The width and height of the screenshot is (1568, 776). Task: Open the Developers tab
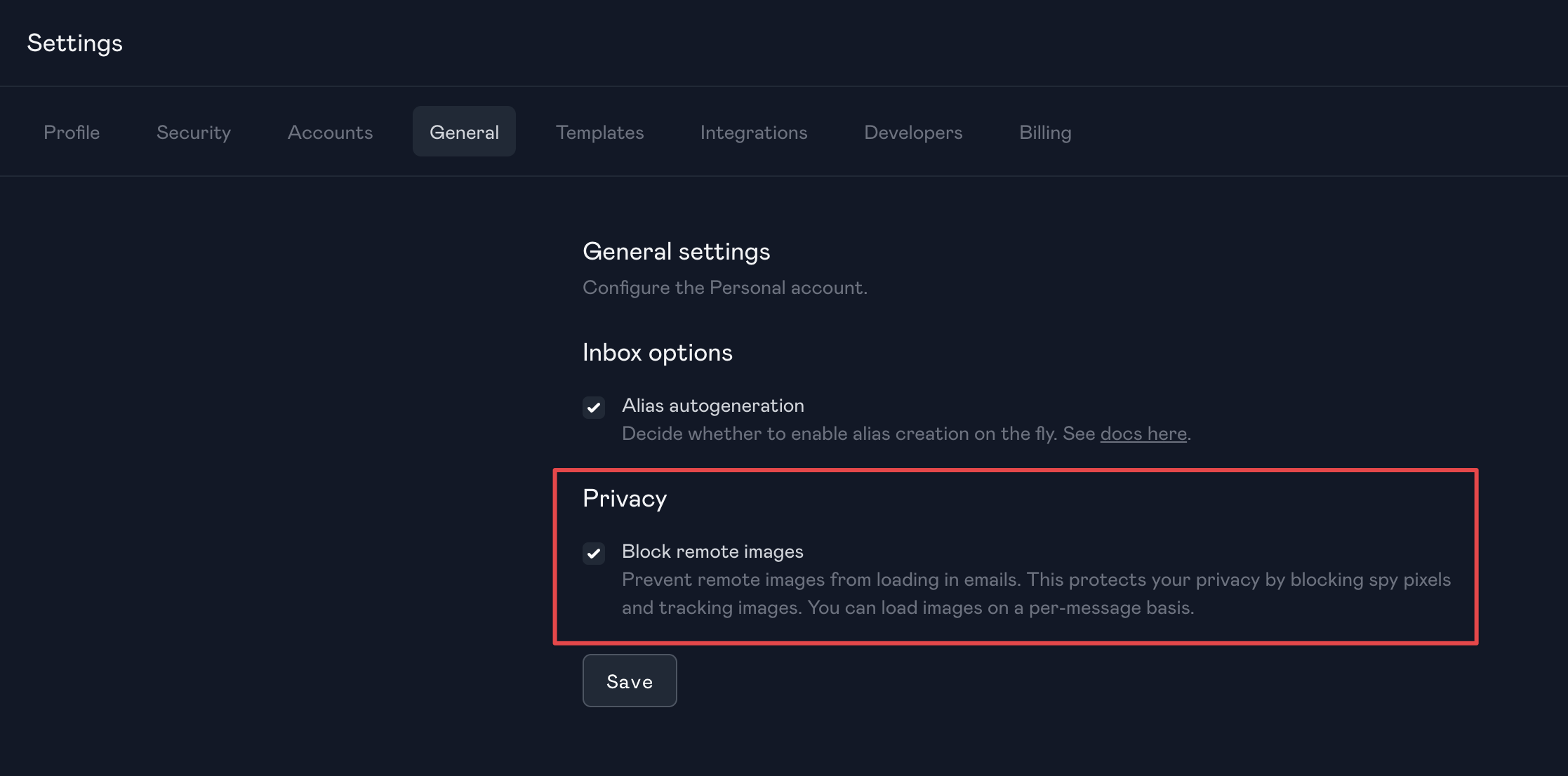click(x=912, y=132)
